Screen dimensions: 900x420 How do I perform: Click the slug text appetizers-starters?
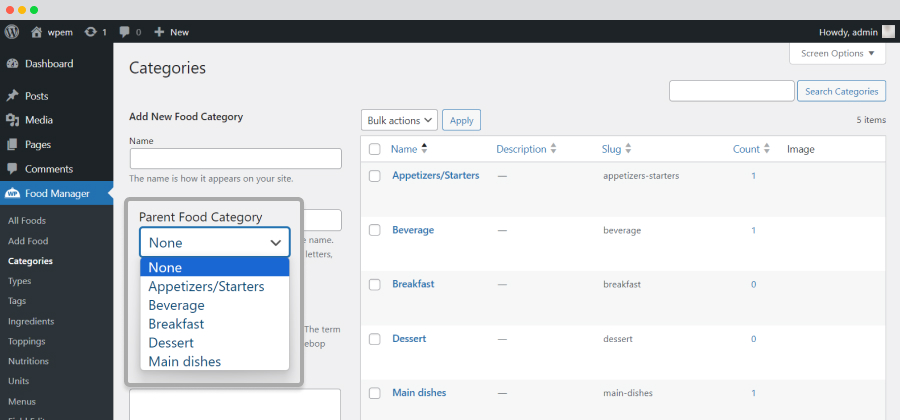(x=641, y=176)
